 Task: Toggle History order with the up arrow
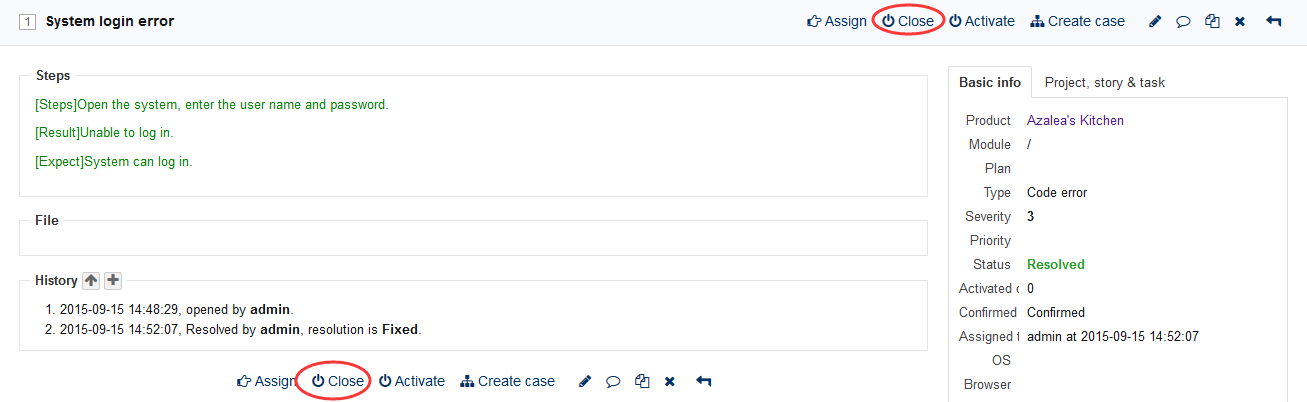[91, 281]
